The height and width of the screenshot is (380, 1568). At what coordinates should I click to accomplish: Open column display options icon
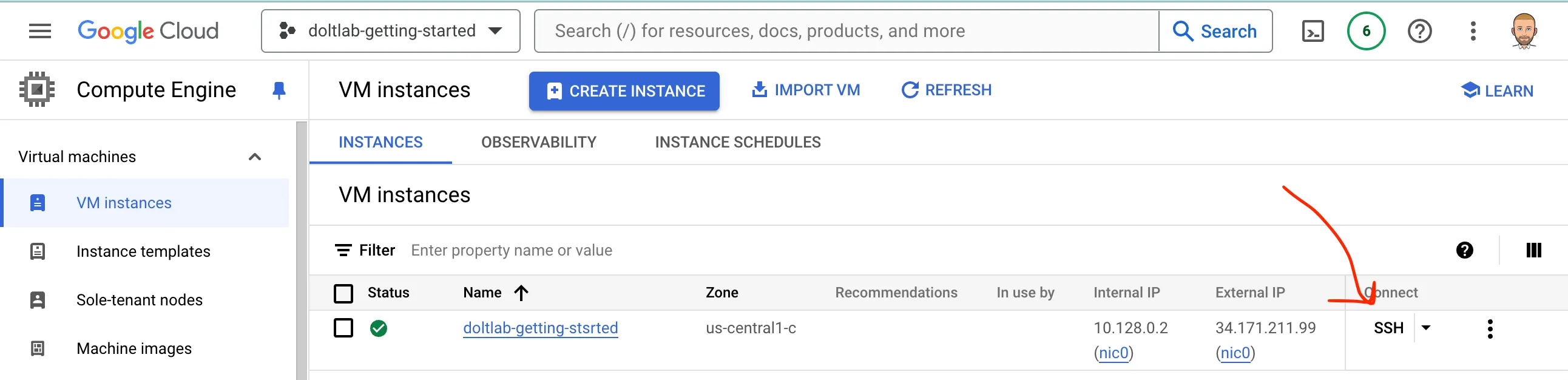tap(1533, 250)
